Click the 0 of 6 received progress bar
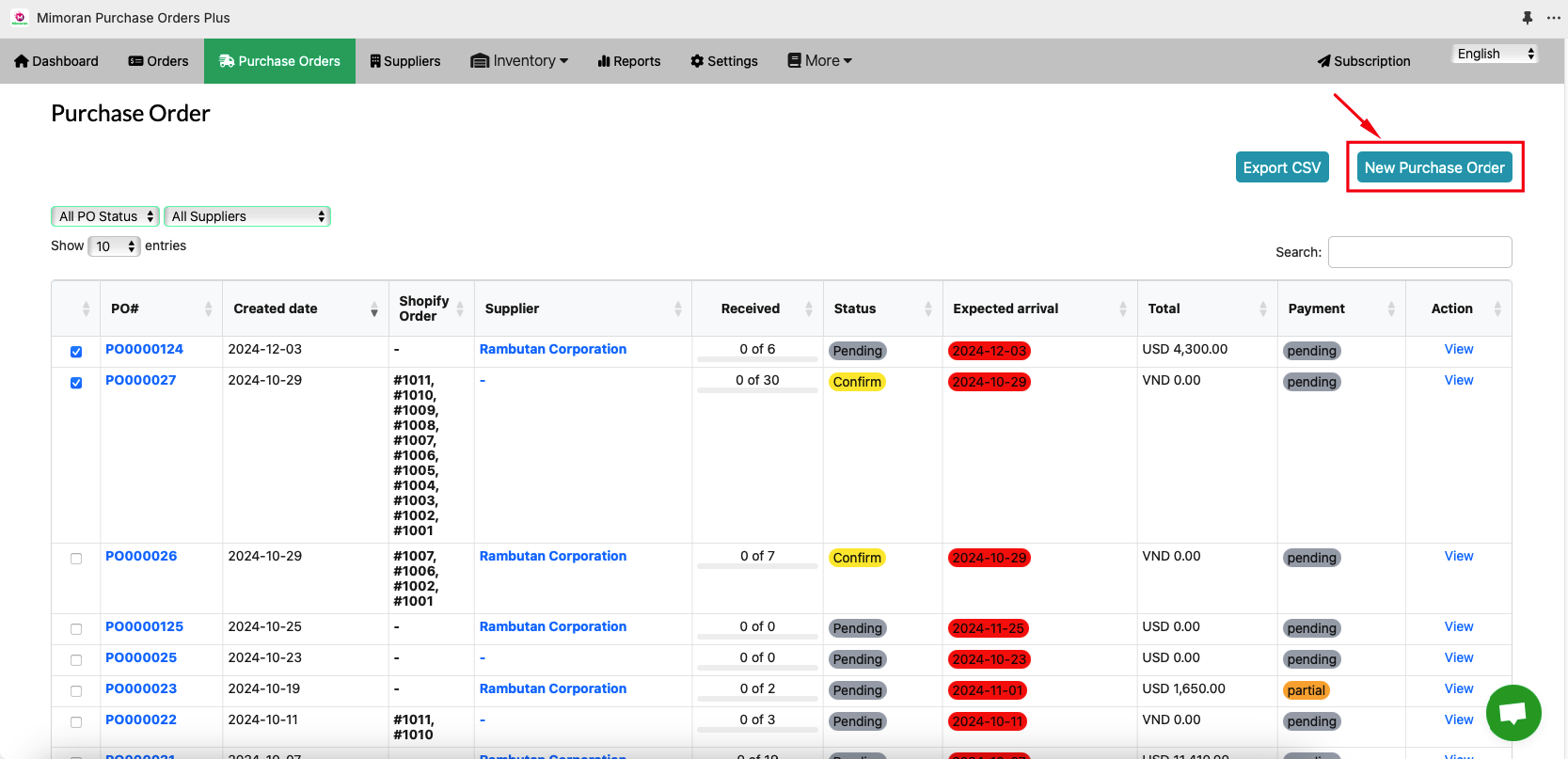Image resolution: width=1568 pixels, height=759 pixels. tap(757, 359)
